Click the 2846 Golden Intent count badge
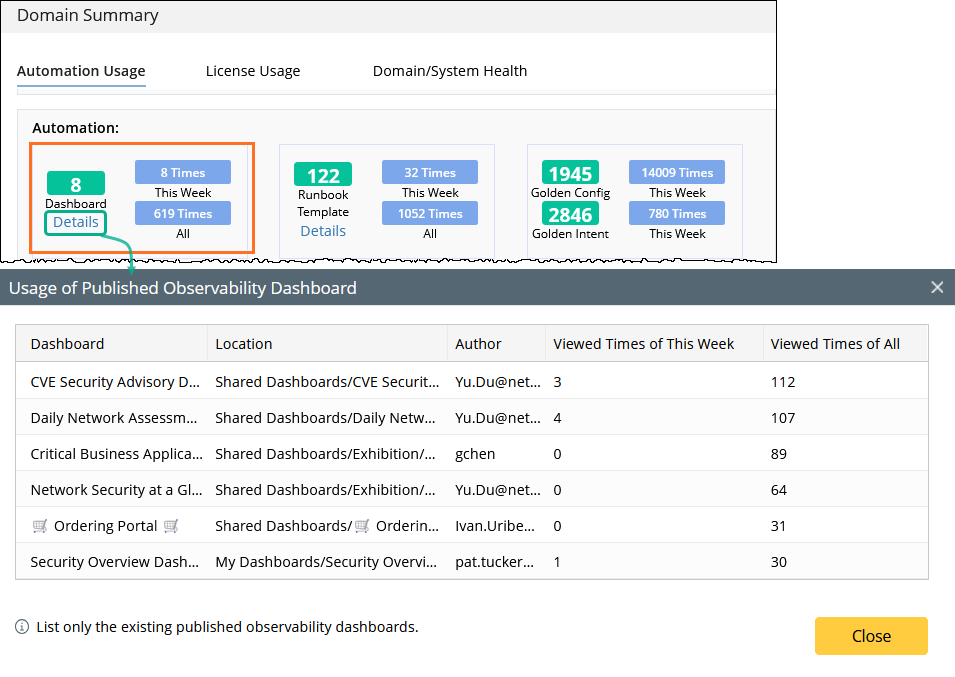Screen dimensions: 955x677 (x=570, y=214)
